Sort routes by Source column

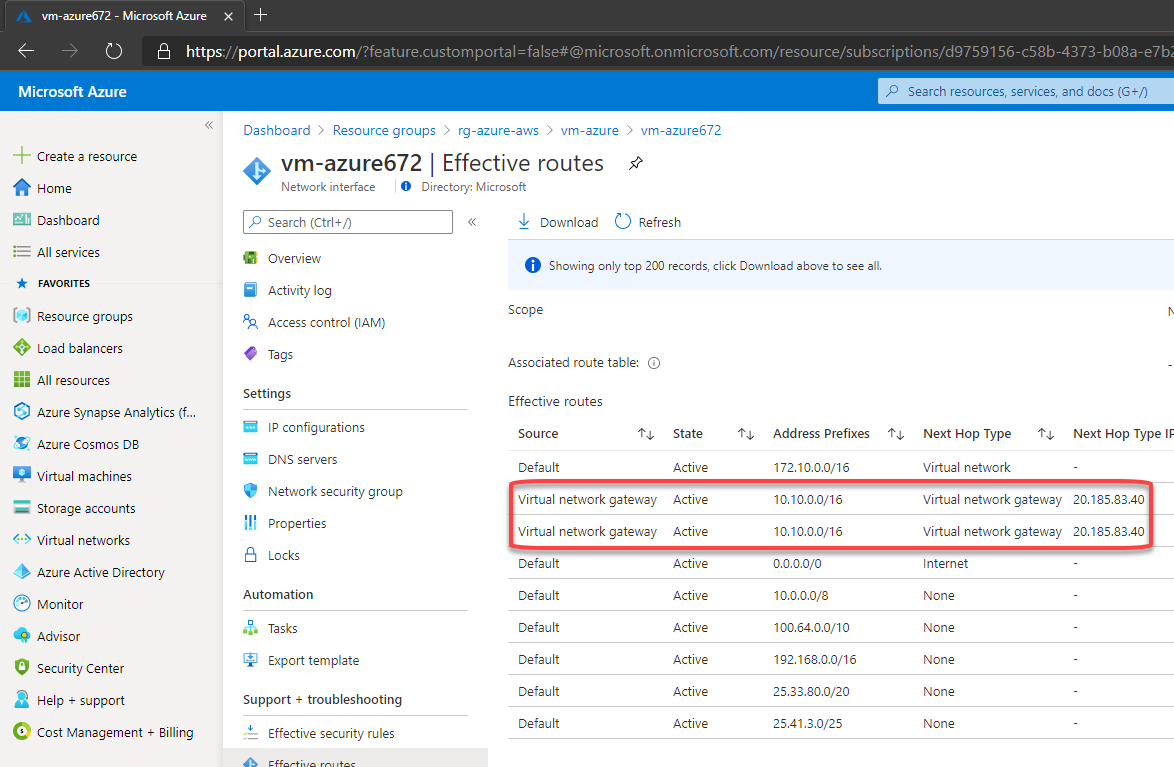coord(646,434)
